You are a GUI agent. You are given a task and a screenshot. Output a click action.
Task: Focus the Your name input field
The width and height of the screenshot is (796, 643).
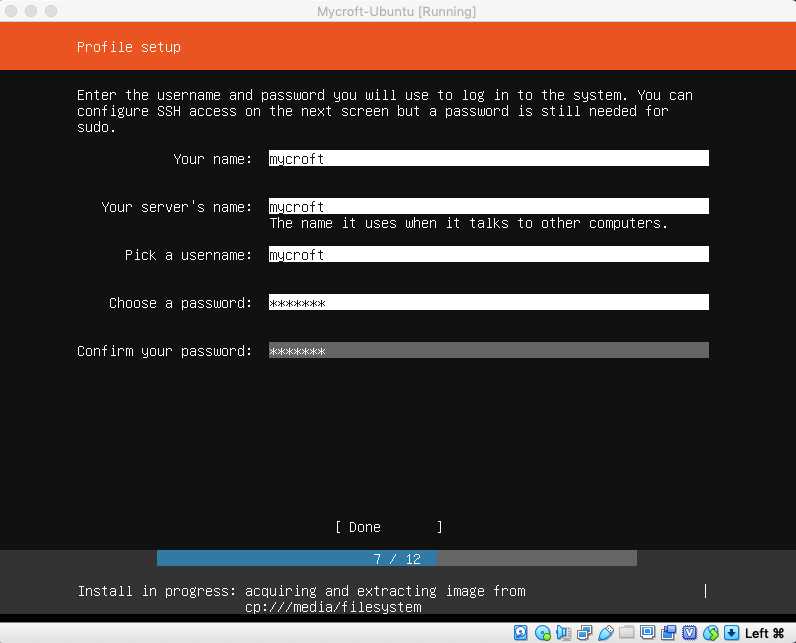click(x=488, y=158)
